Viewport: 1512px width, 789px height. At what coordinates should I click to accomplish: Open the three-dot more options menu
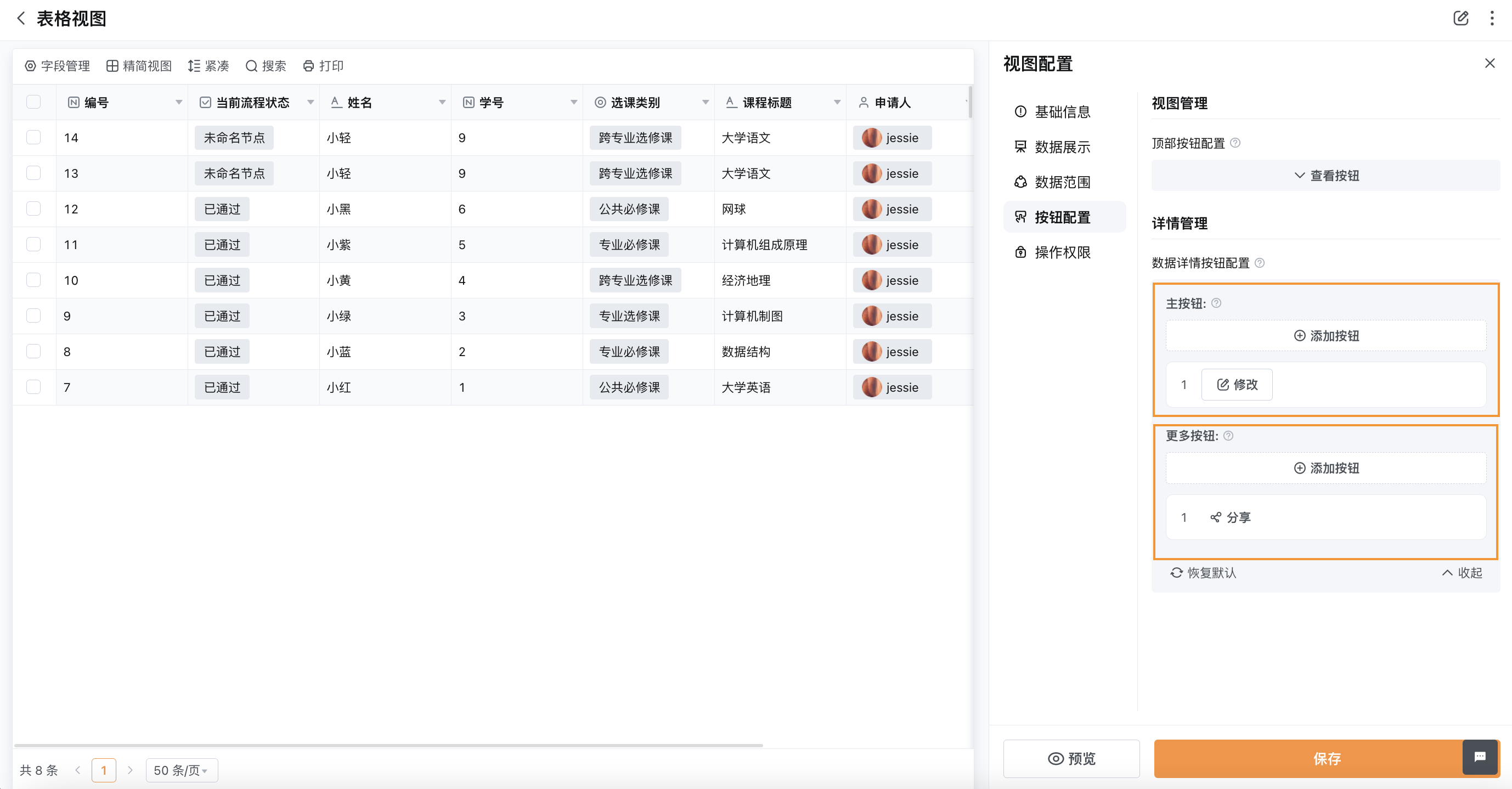[1492, 19]
